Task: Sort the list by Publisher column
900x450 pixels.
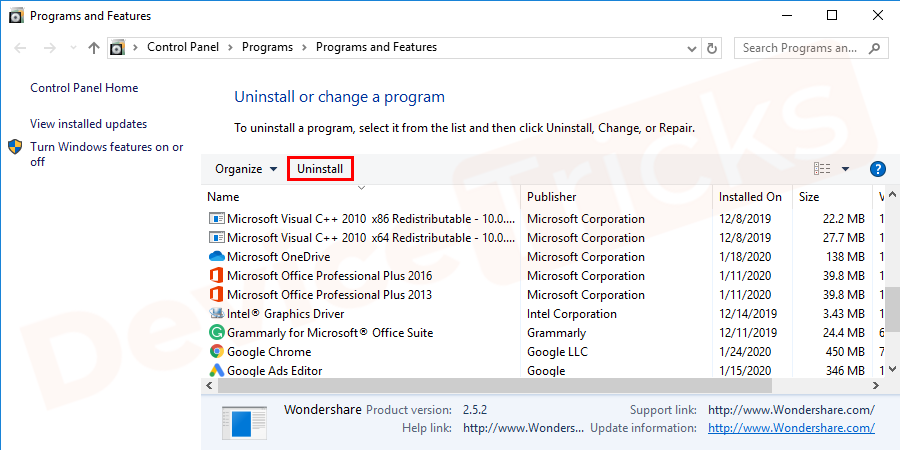Action: (x=552, y=197)
